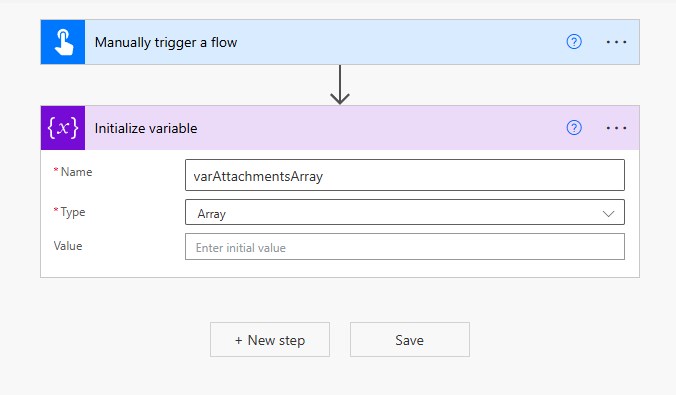Click the Value field label
The height and width of the screenshot is (395, 676).
[68, 246]
